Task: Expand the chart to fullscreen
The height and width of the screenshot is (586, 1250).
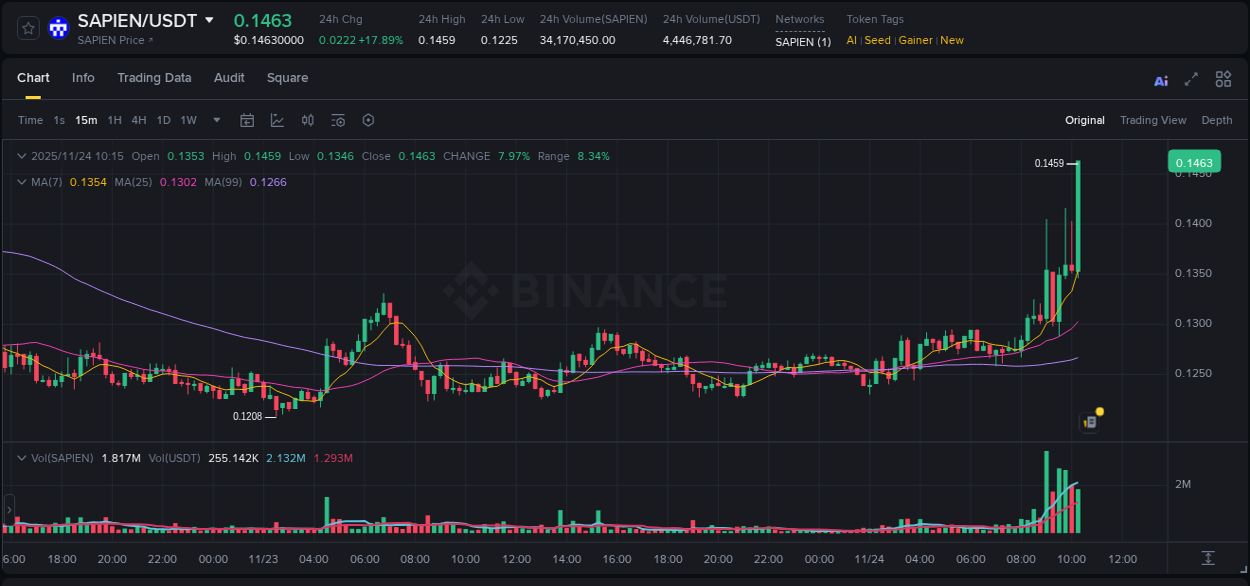Action: click(x=1191, y=79)
